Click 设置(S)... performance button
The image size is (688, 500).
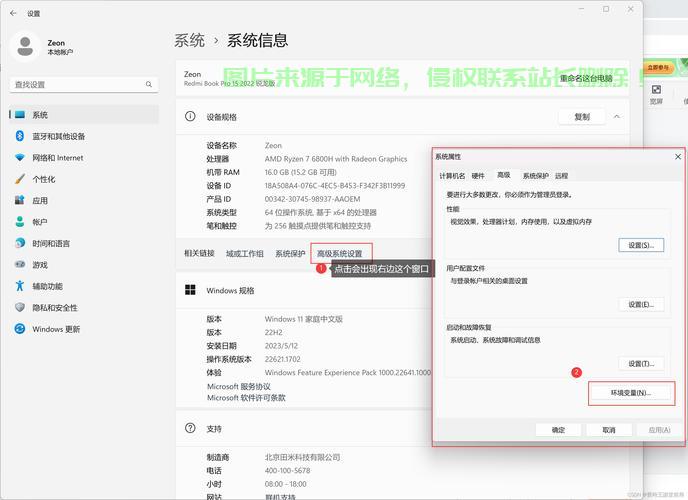click(x=641, y=245)
